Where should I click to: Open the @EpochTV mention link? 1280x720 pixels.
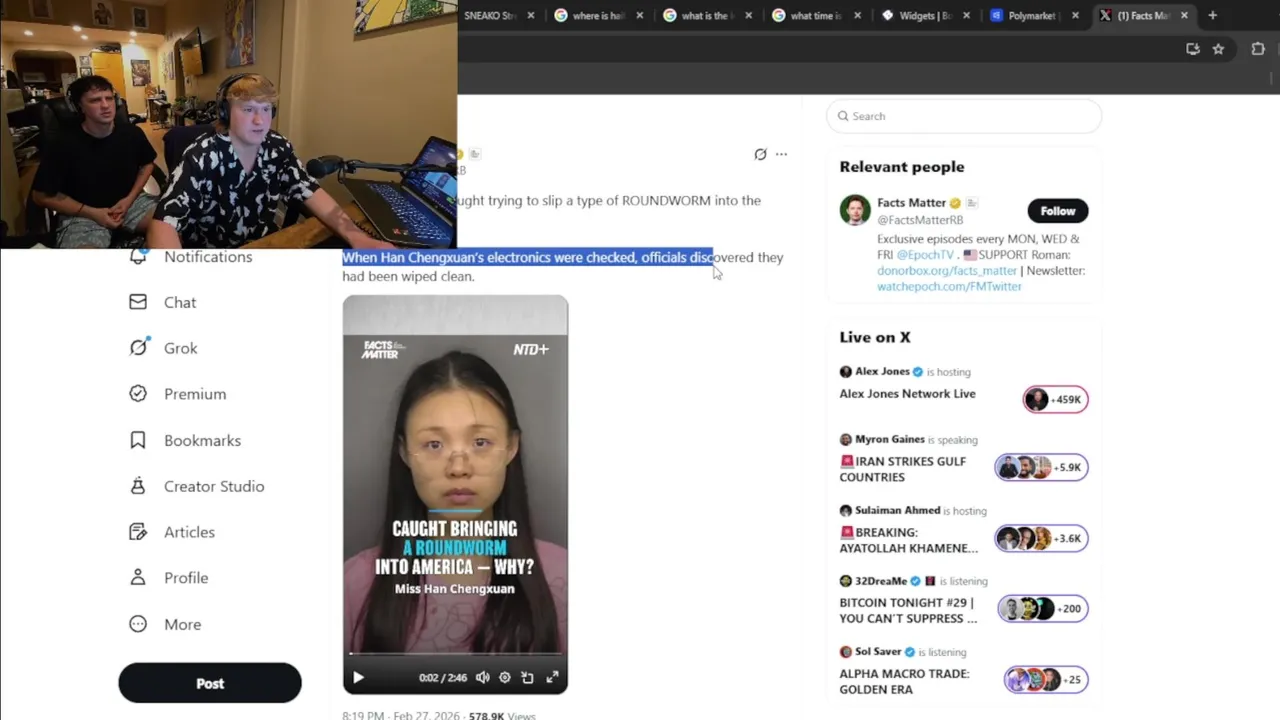pyautogui.click(x=925, y=255)
